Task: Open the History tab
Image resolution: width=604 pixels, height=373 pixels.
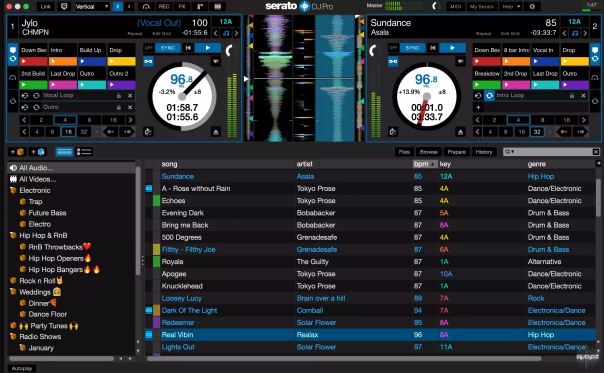Action: (x=484, y=152)
